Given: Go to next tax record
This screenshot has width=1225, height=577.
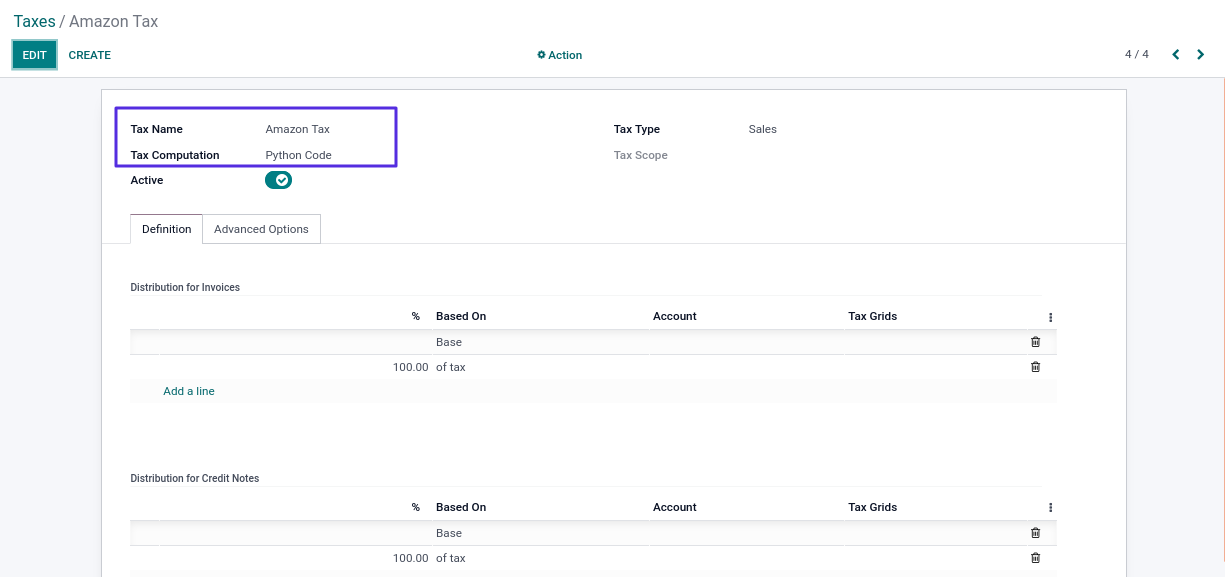Looking at the screenshot, I should coord(1201,55).
